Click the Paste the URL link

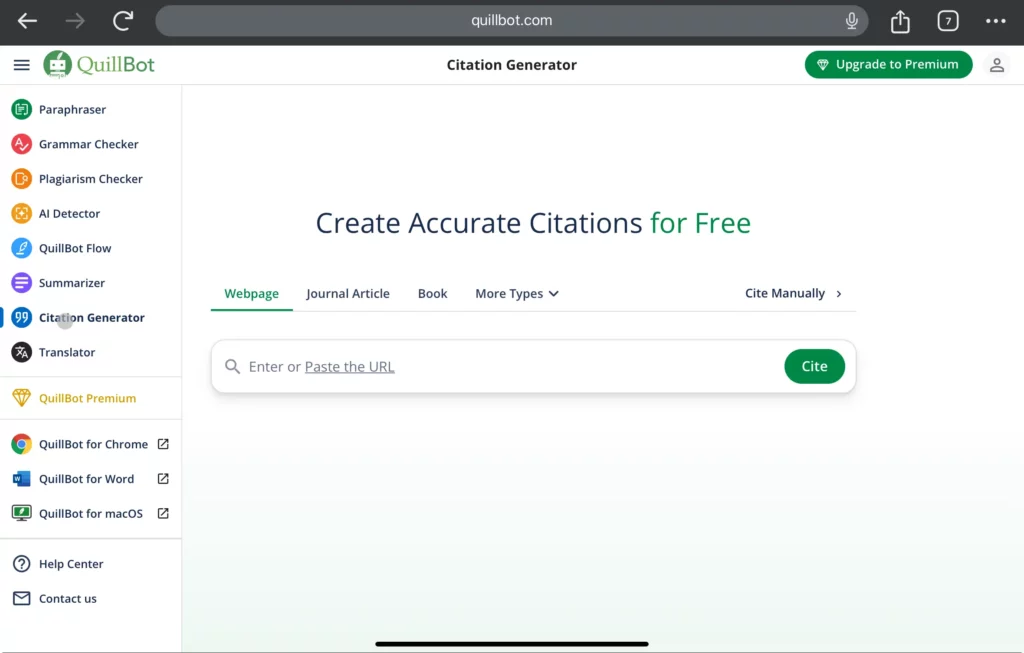[x=349, y=367]
